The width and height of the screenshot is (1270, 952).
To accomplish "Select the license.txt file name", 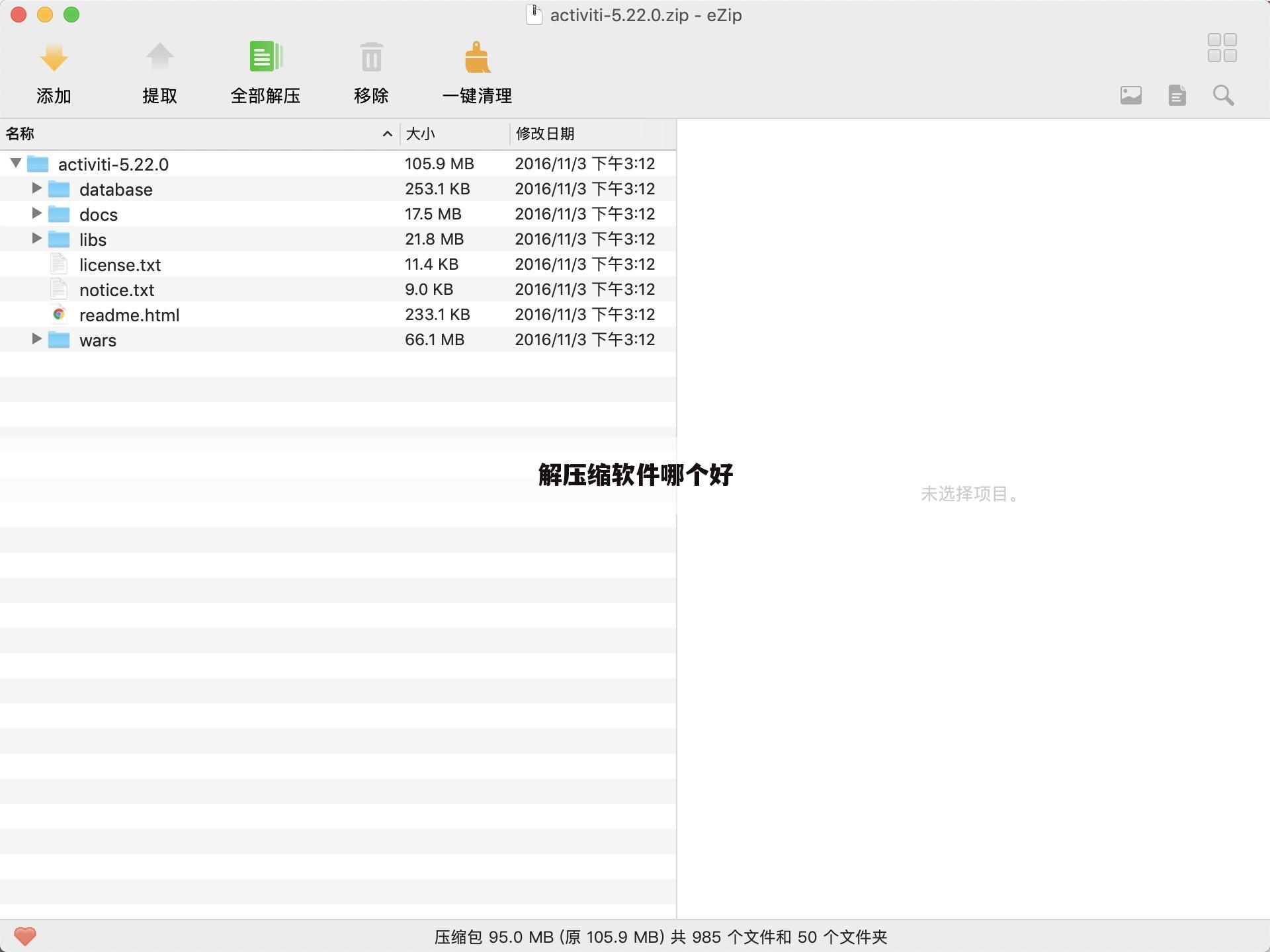I will coord(120,264).
